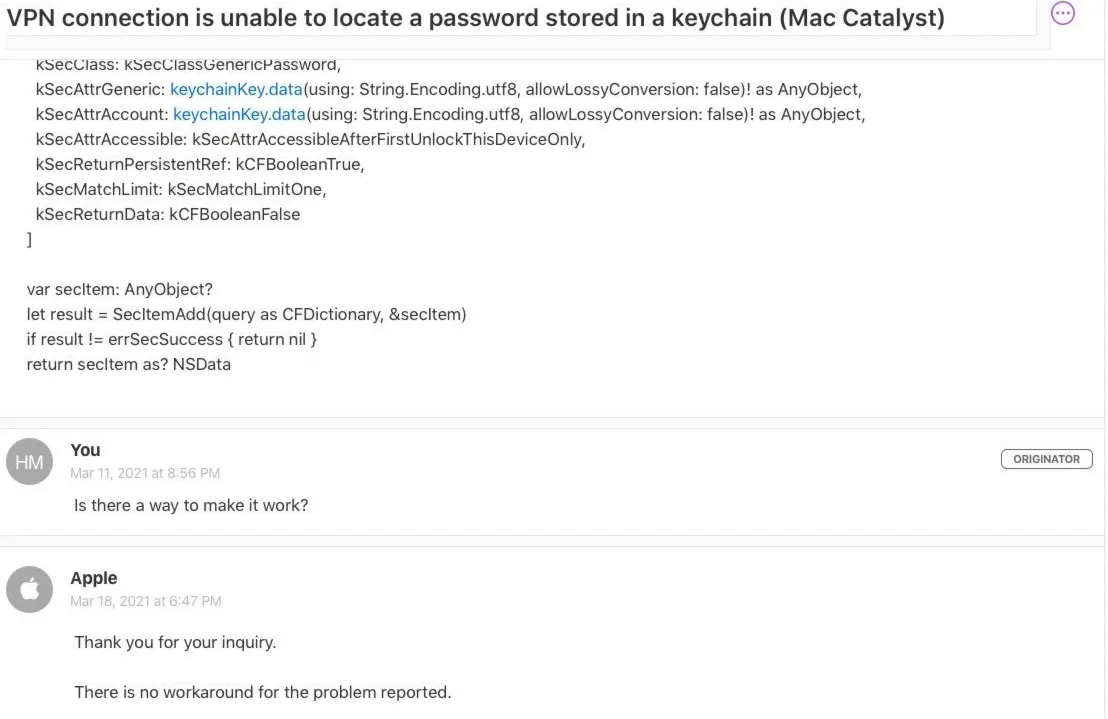Click the "Is there a way to make it work?" message
This screenshot has width=1108, height=719.
coord(191,505)
